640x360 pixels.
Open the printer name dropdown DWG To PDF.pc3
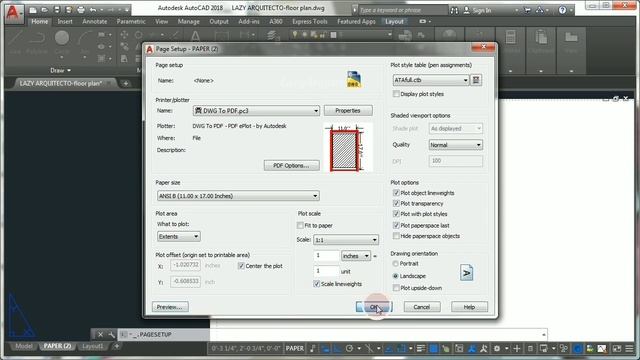coord(256,111)
